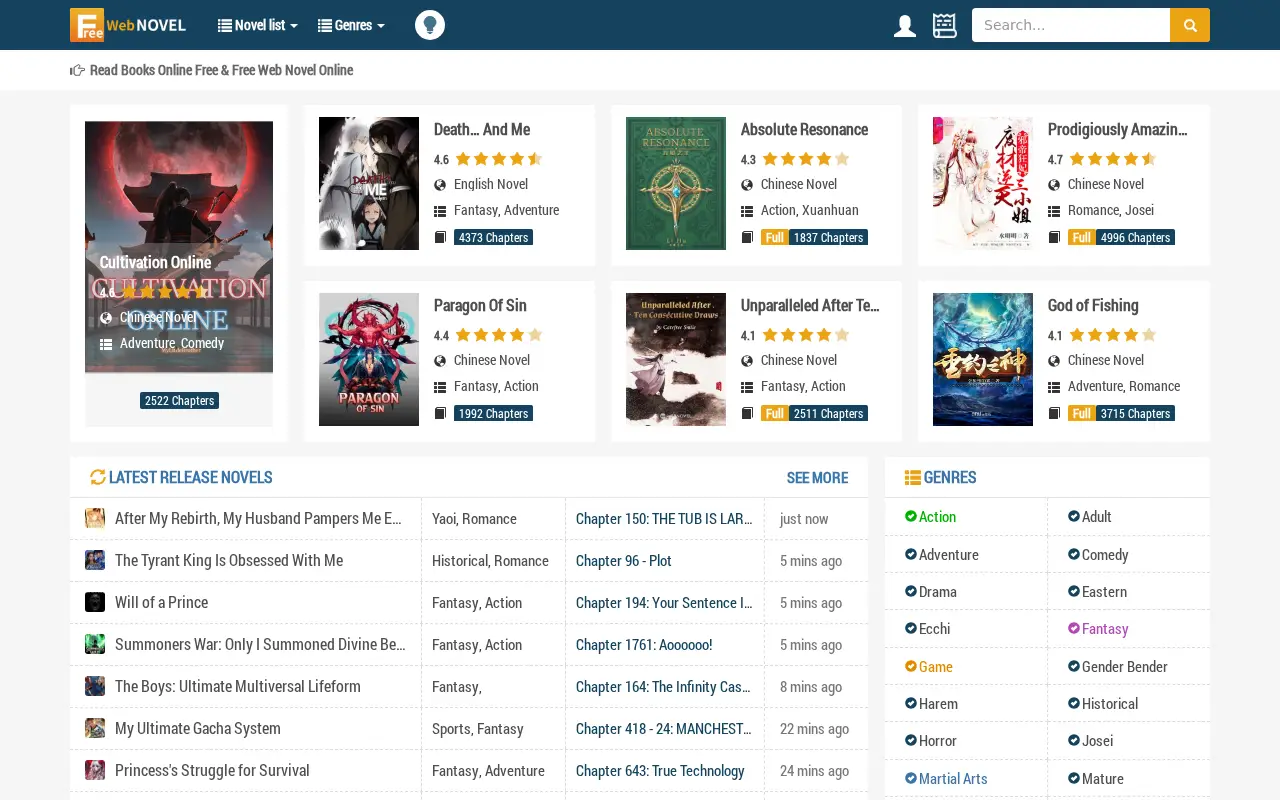1280x800 pixels.
Task: Open Paragon Of Sin cover thumbnail
Action: (x=369, y=359)
